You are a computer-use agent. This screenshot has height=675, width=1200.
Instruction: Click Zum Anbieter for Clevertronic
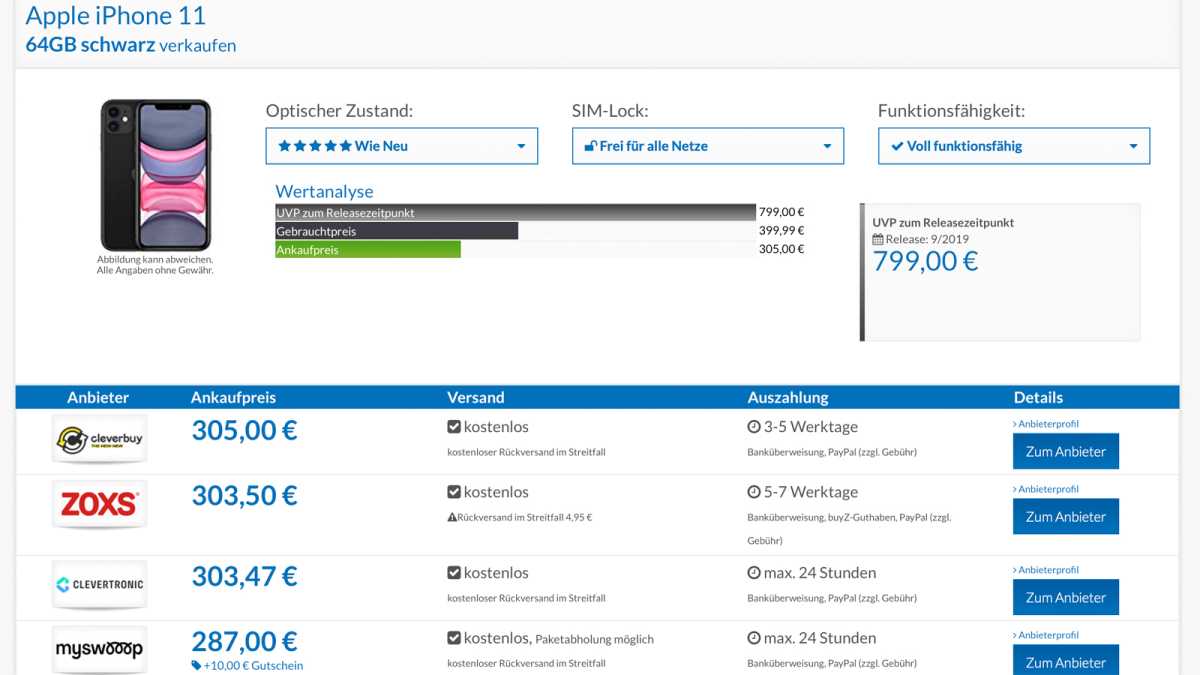[x=1066, y=597]
